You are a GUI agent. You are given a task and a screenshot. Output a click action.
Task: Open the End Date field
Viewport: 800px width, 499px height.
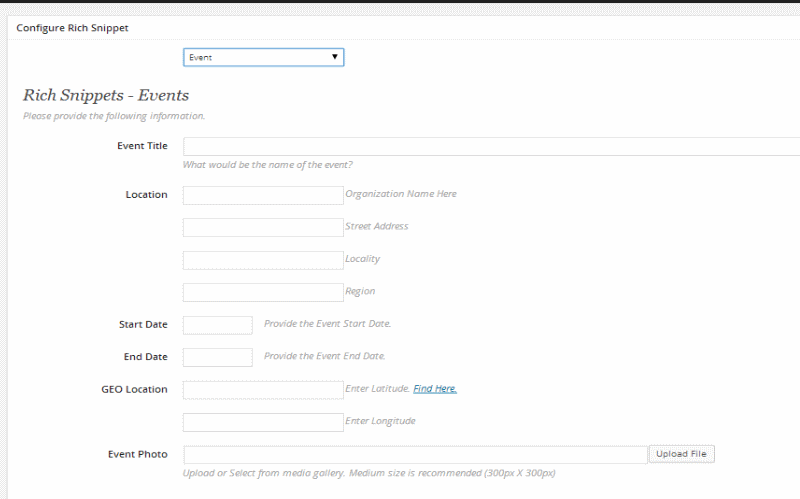coord(218,357)
